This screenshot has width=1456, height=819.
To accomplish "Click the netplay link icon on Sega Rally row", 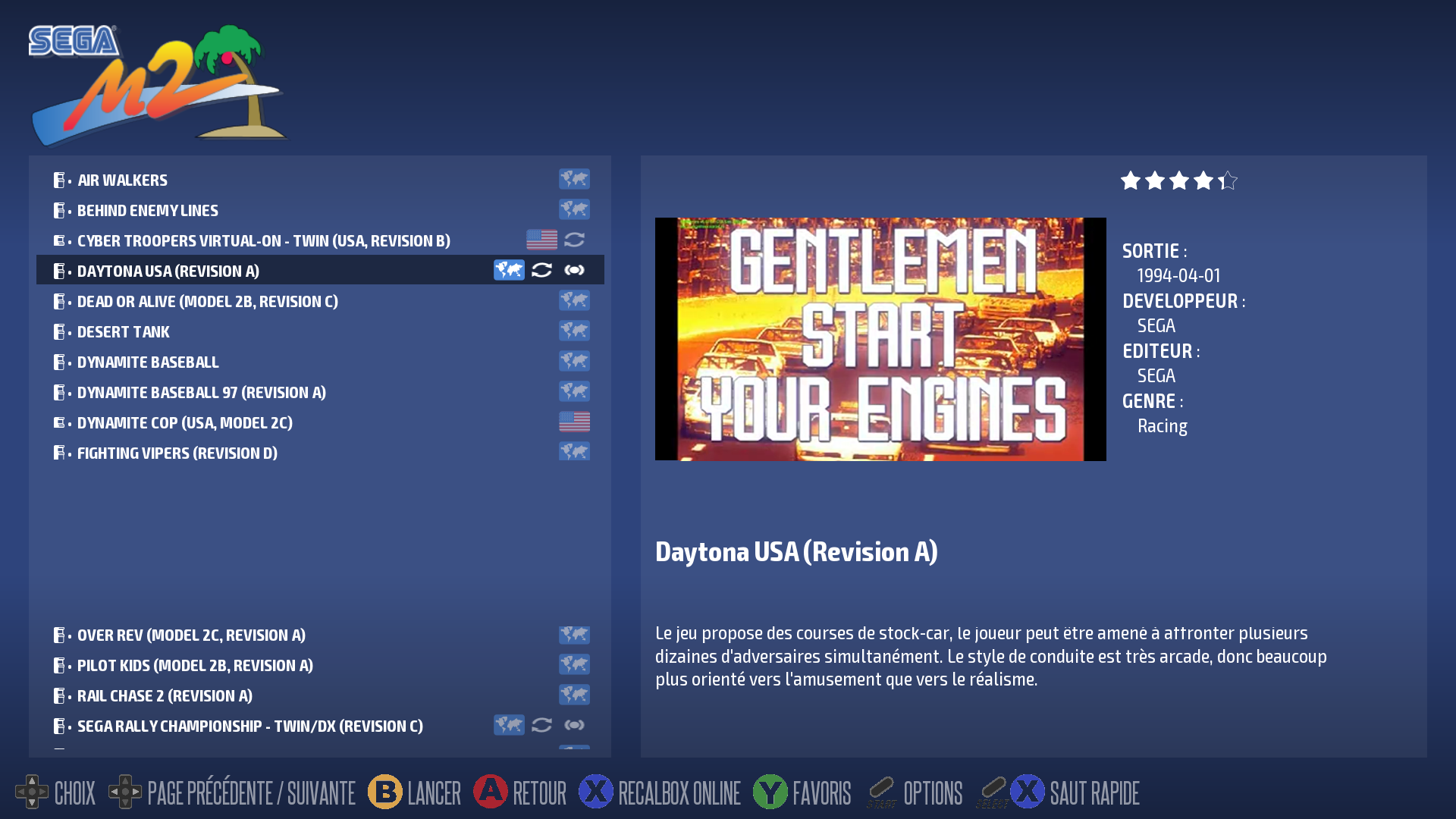I will click(x=574, y=725).
